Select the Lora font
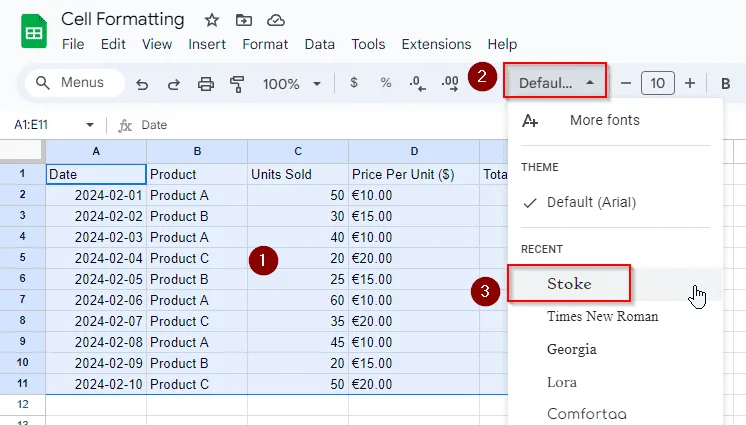 (x=615, y=382)
